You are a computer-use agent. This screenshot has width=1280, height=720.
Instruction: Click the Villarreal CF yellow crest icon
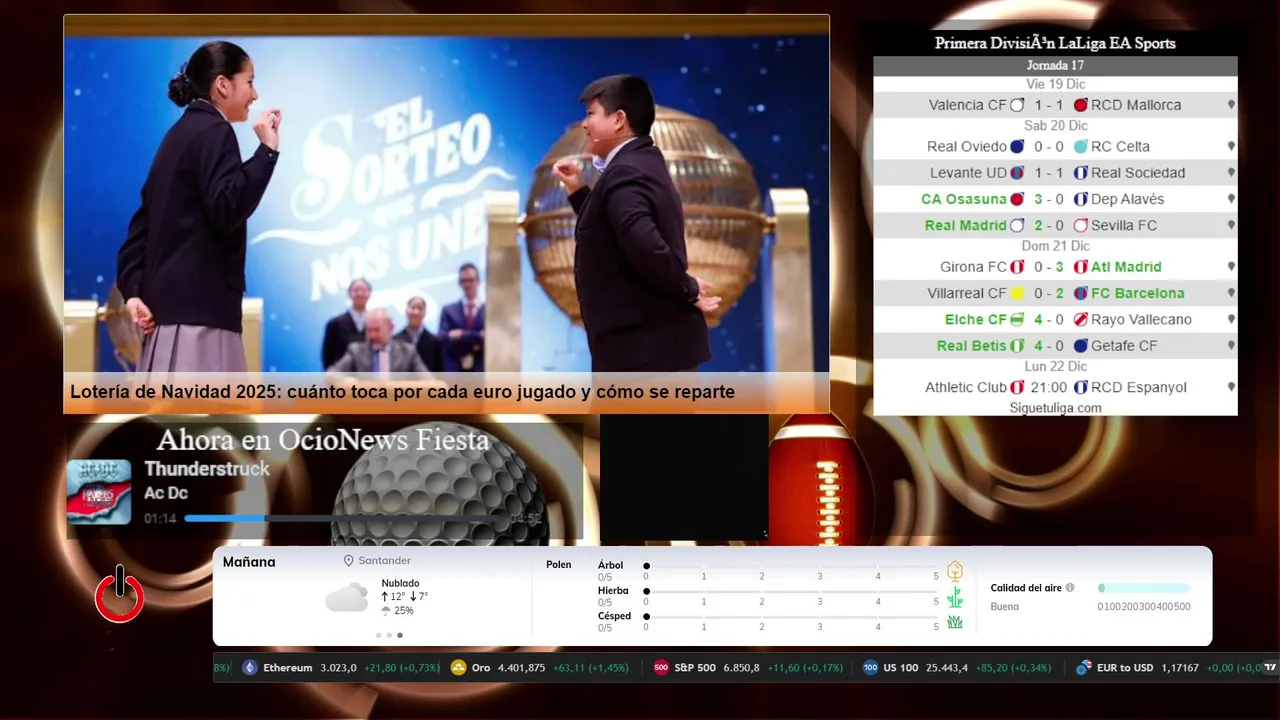[x=1017, y=294]
